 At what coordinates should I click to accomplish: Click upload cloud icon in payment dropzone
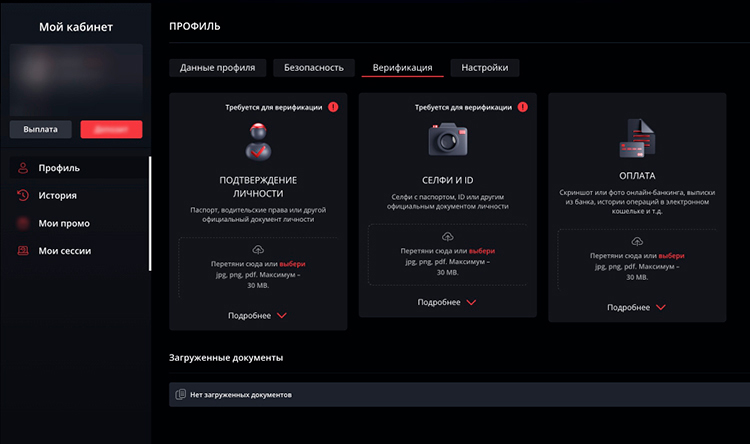click(637, 241)
